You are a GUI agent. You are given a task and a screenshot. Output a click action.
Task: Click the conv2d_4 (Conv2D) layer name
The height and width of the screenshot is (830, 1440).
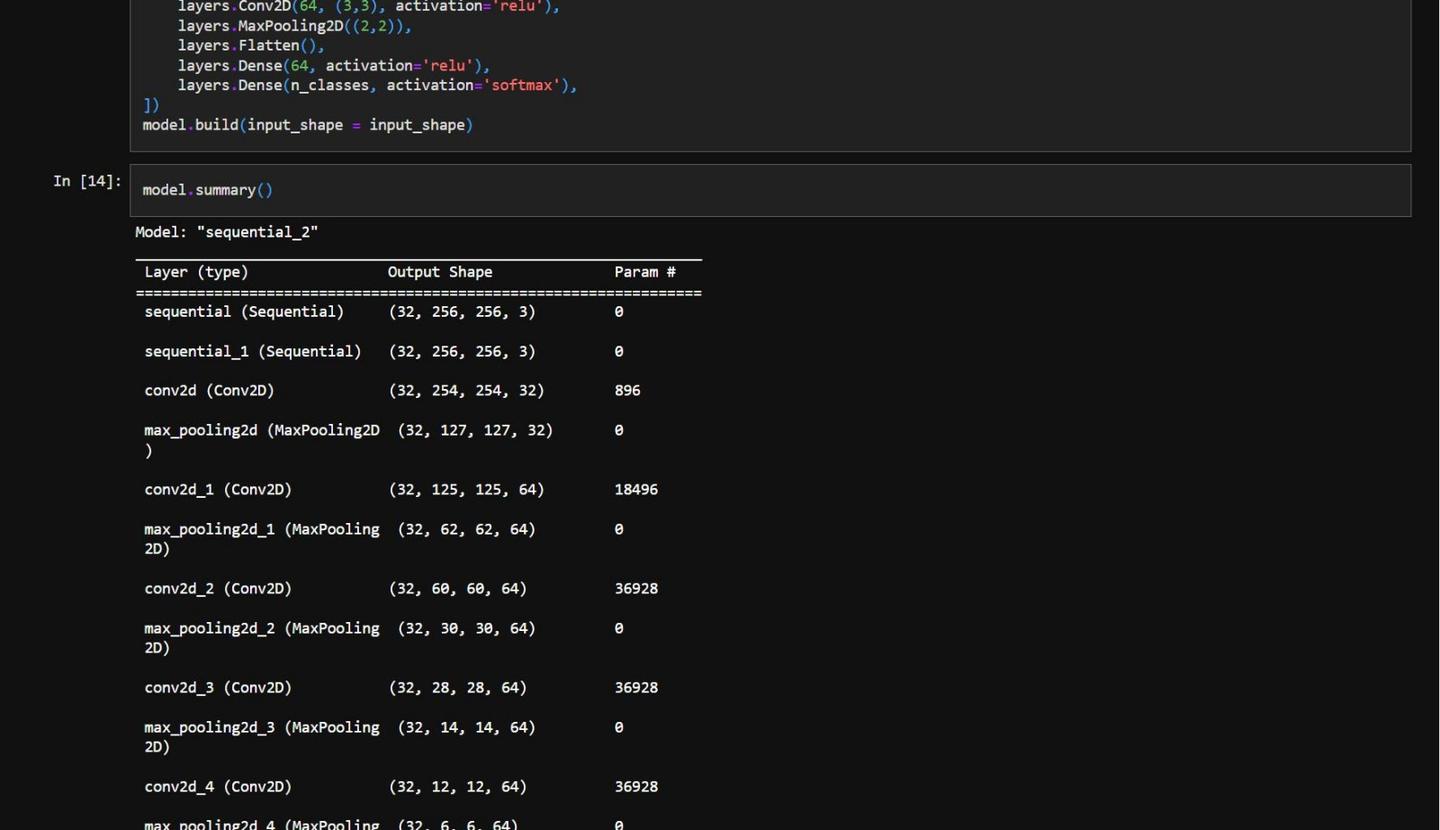pyautogui.click(x=218, y=787)
